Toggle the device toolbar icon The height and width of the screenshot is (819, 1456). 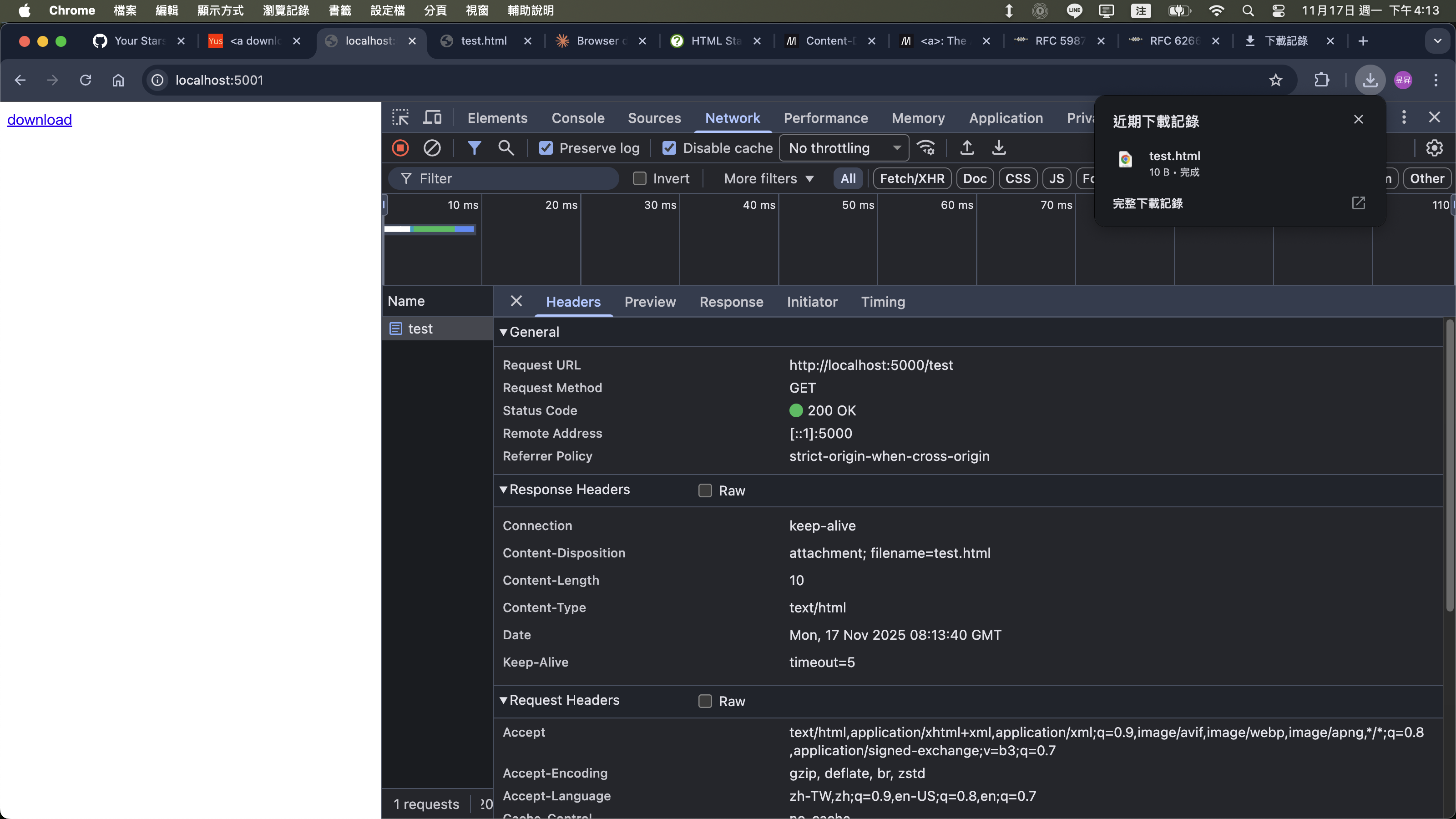pos(432,117)
